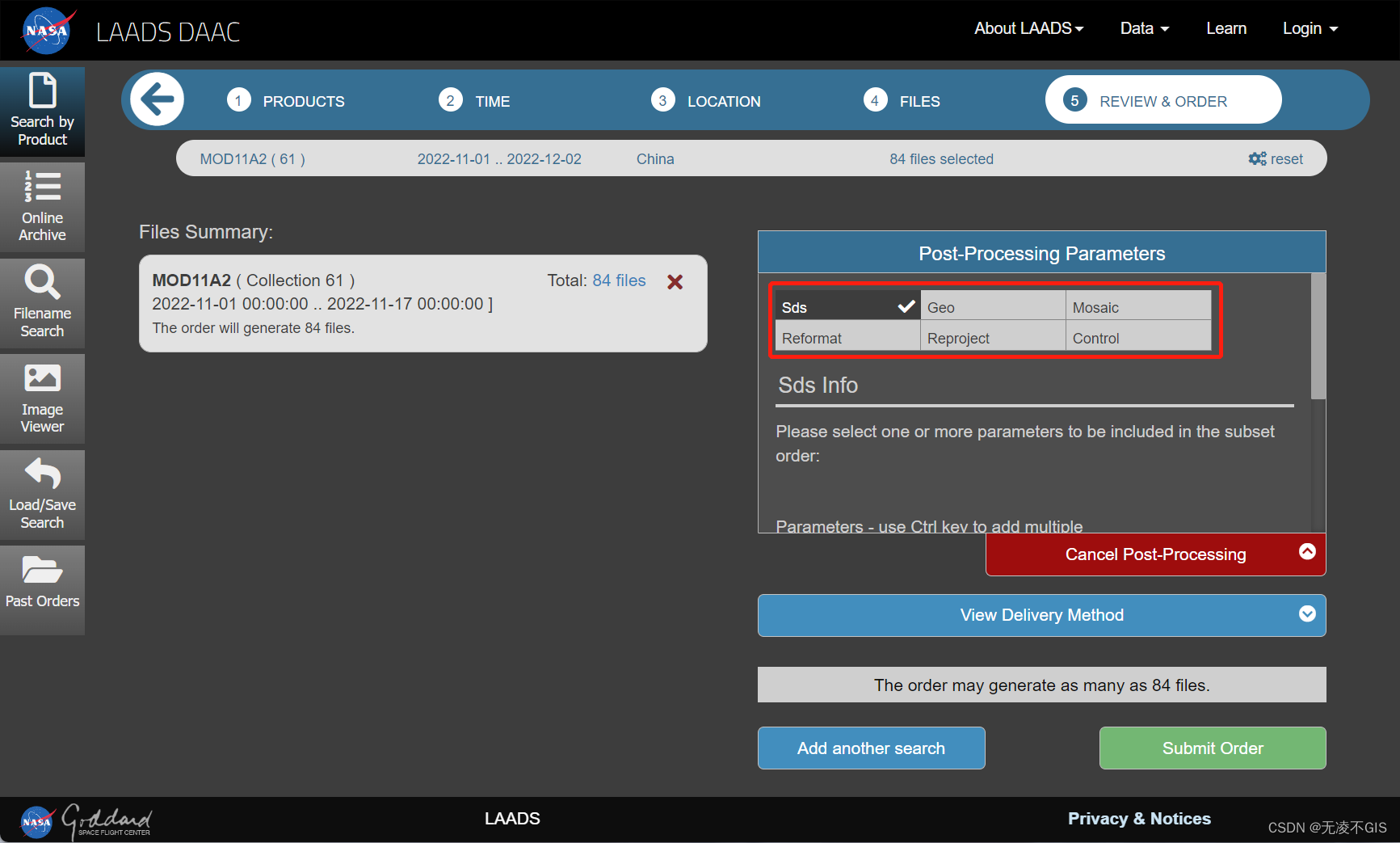
Task: Click the NASA logo in header
Action: coord(47,31)
